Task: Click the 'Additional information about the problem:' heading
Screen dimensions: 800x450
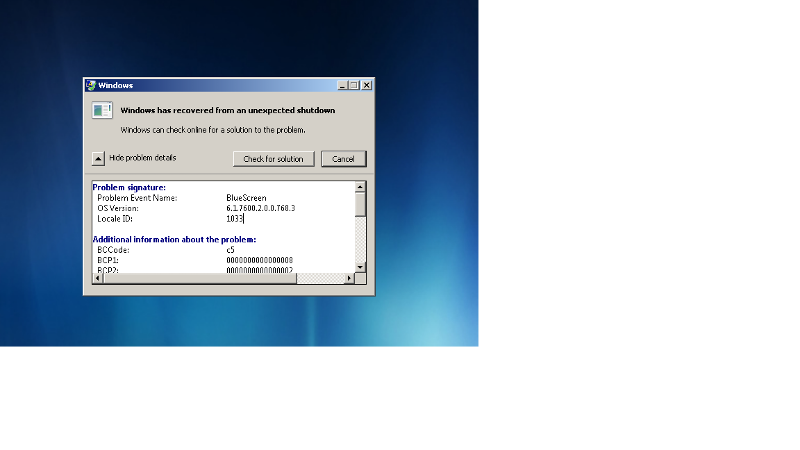Action: 174,239
